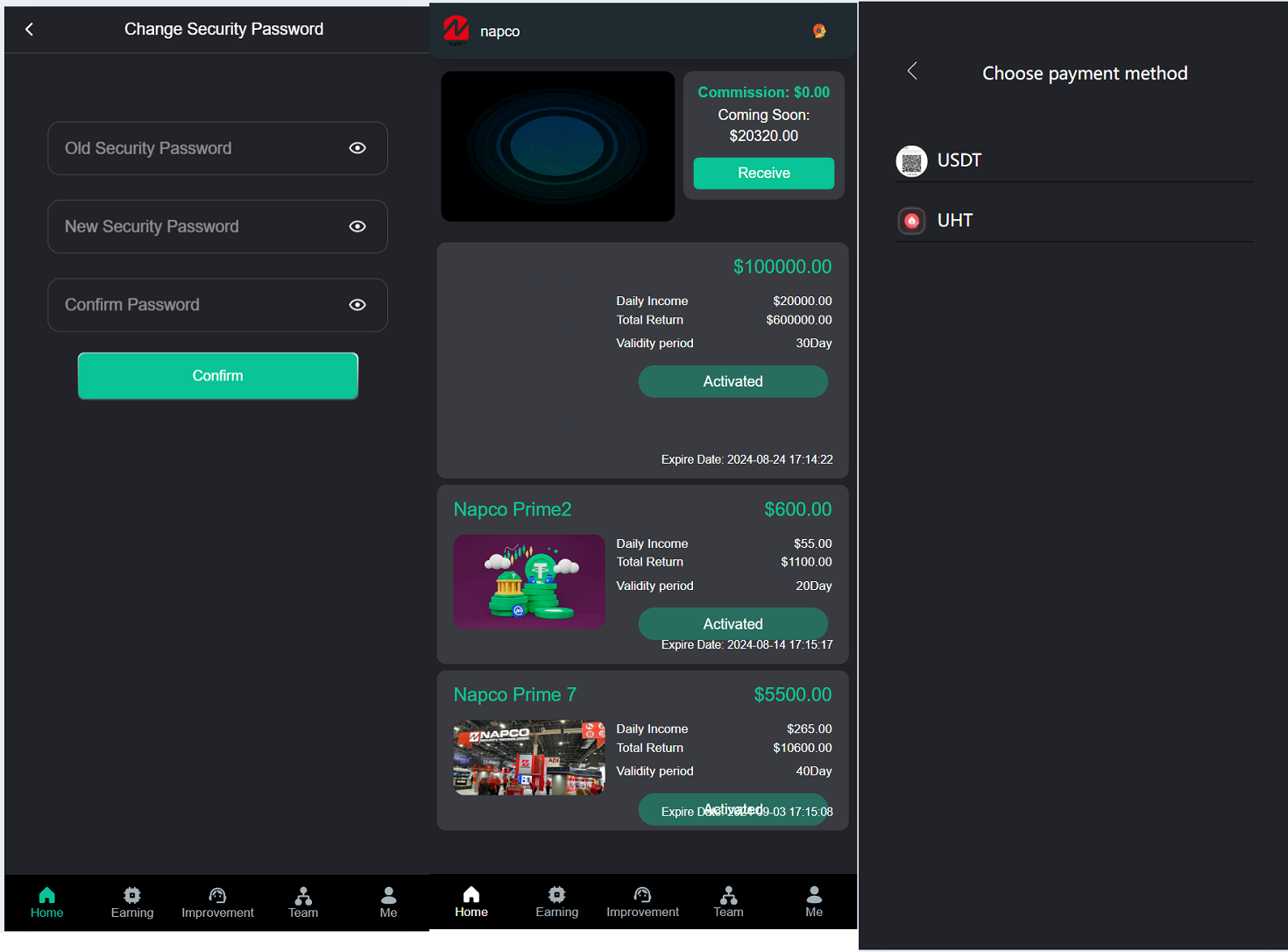Screen dimensions: 1288x952
Task: Open Home tab in the password screen
Action: (x=47, y=902)
